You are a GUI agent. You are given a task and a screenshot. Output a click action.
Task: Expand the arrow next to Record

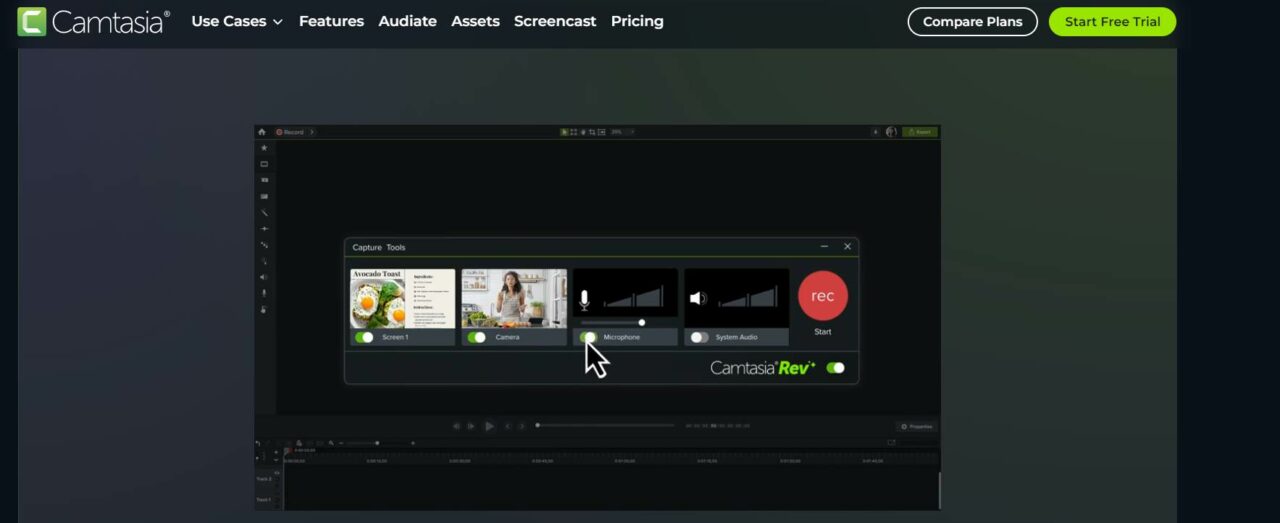[x=312, y=132]
